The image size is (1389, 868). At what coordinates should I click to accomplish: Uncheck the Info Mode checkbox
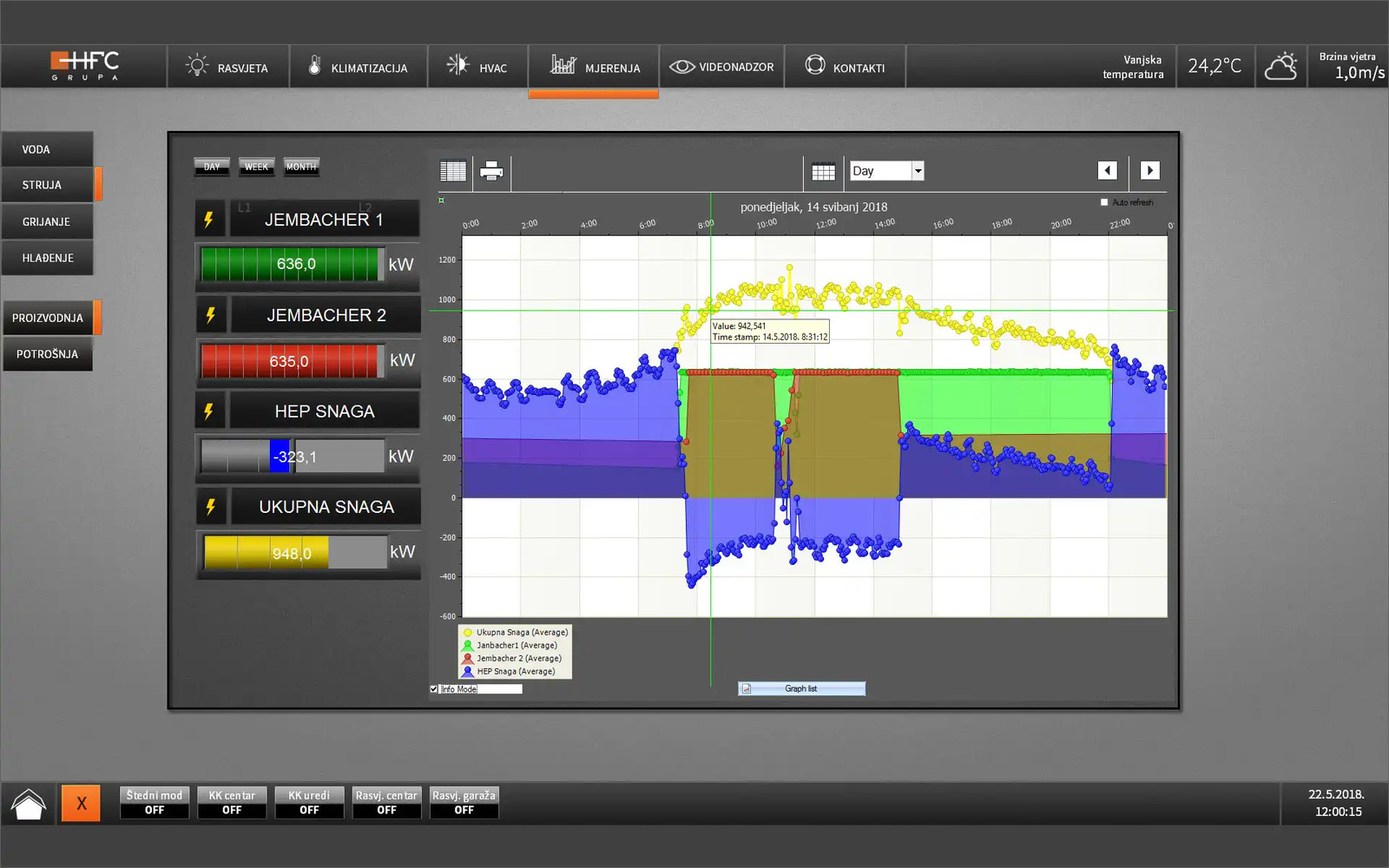[x=434, y=689]
